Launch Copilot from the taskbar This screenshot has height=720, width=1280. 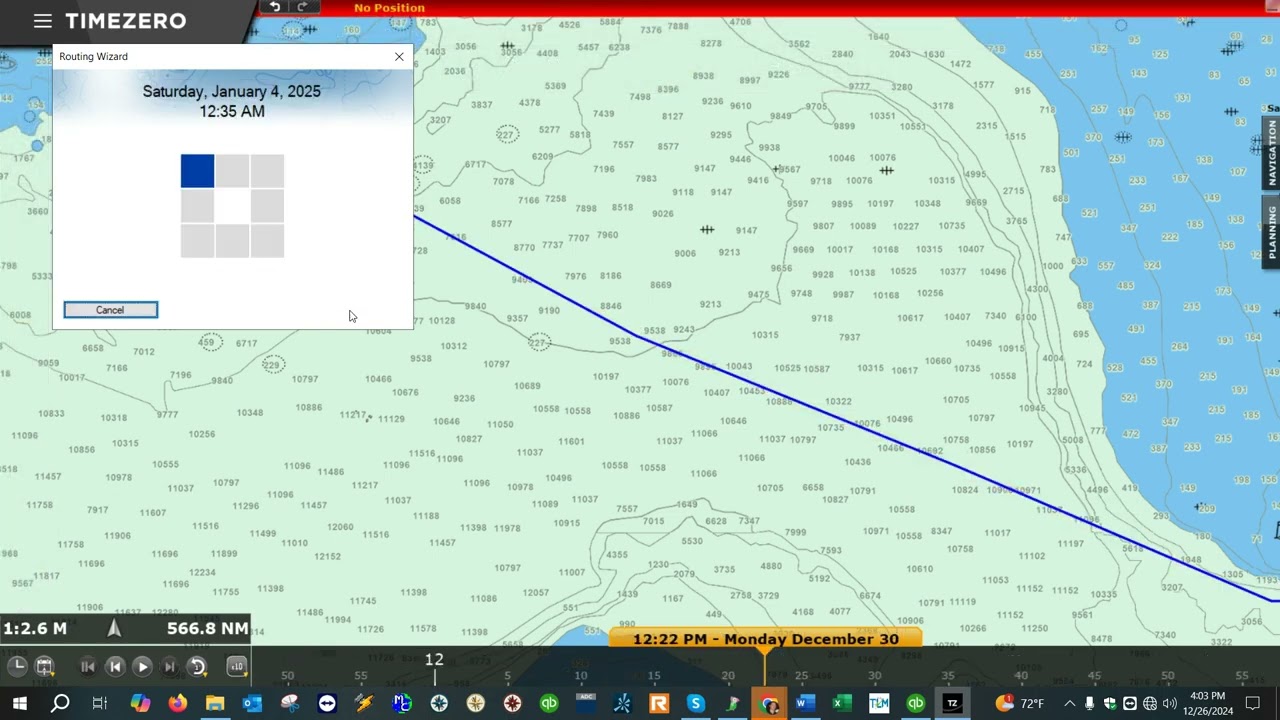pos(140,704)
